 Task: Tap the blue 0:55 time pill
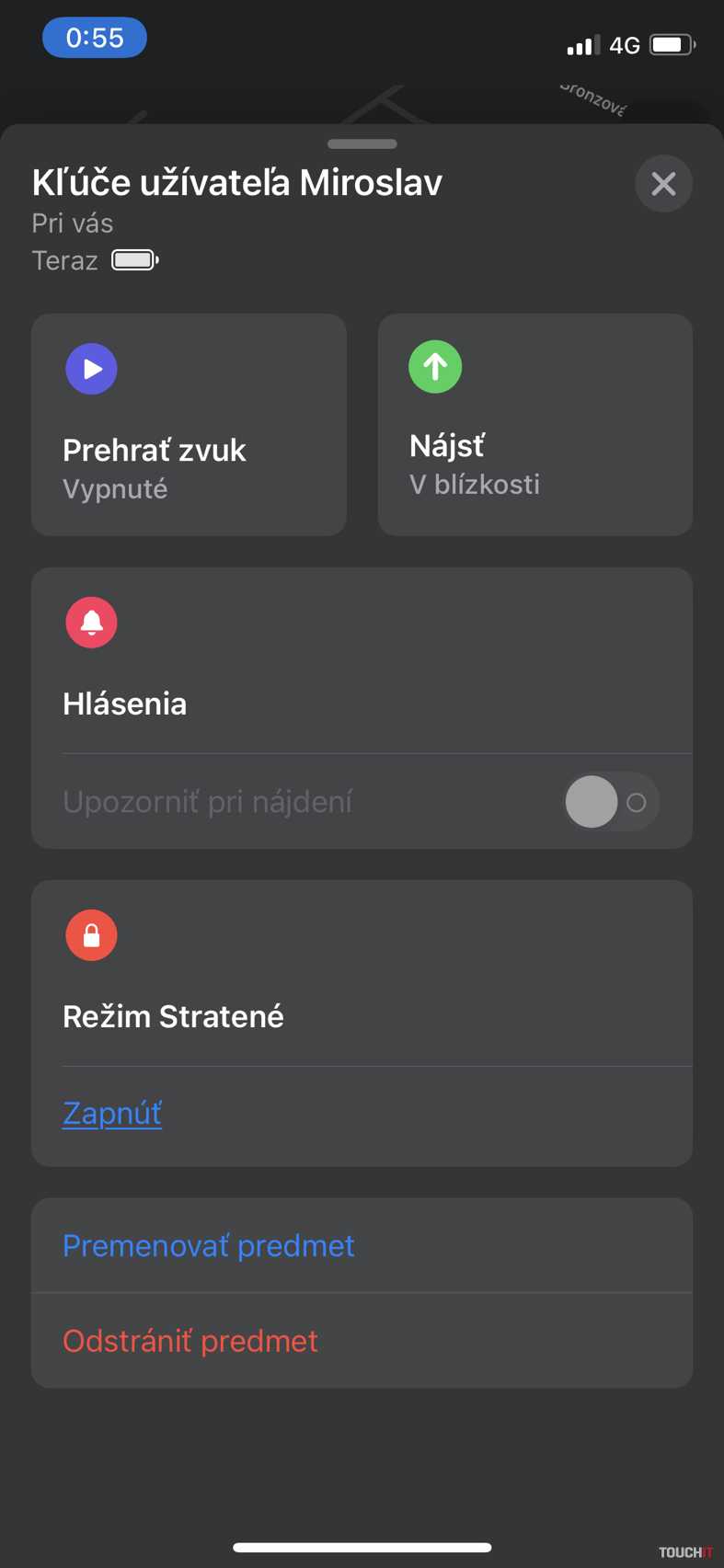(x=95, y=38)
